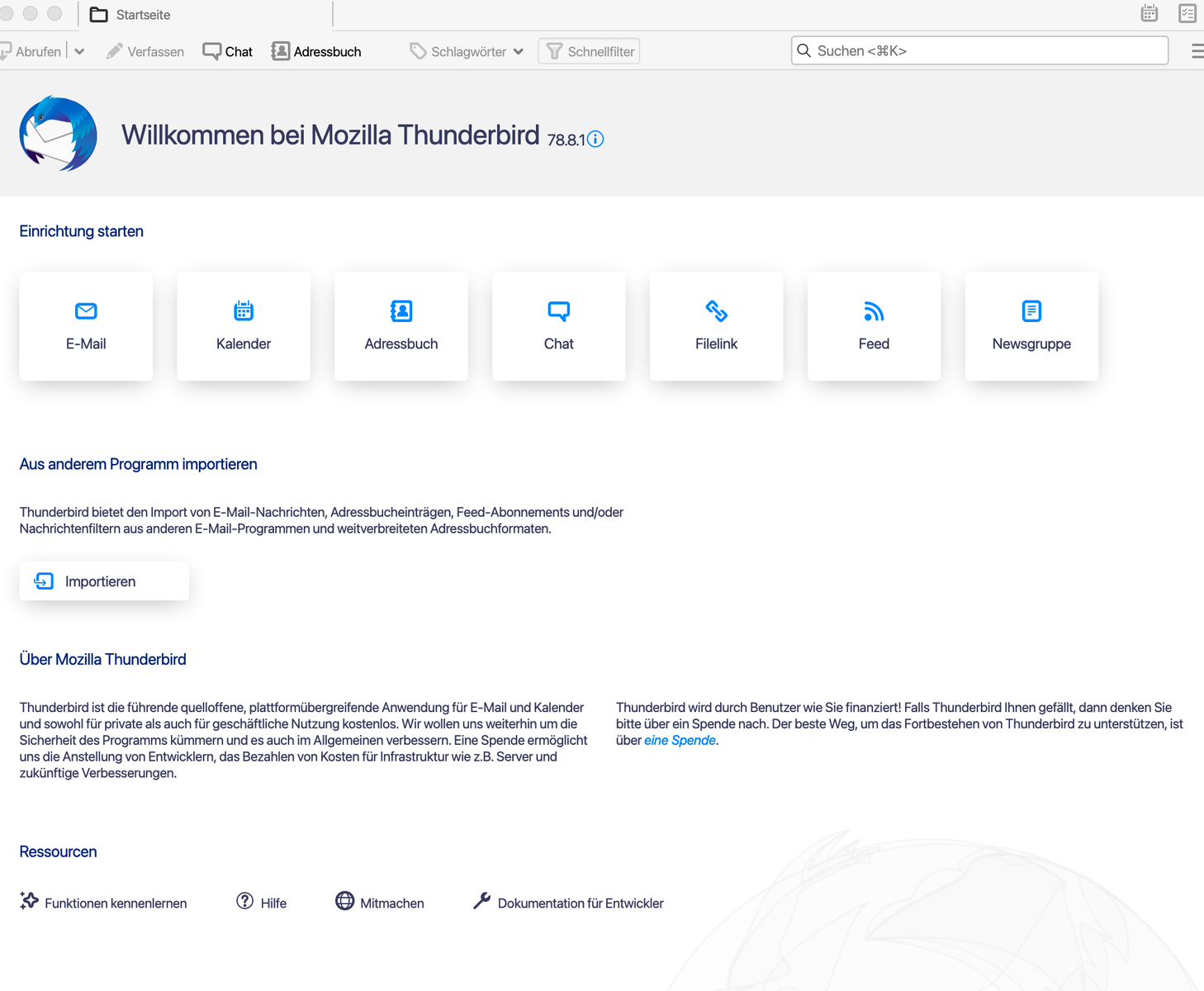Start Chat account setup card
This screenshot has width=1204, height=991.
[559, 326]
